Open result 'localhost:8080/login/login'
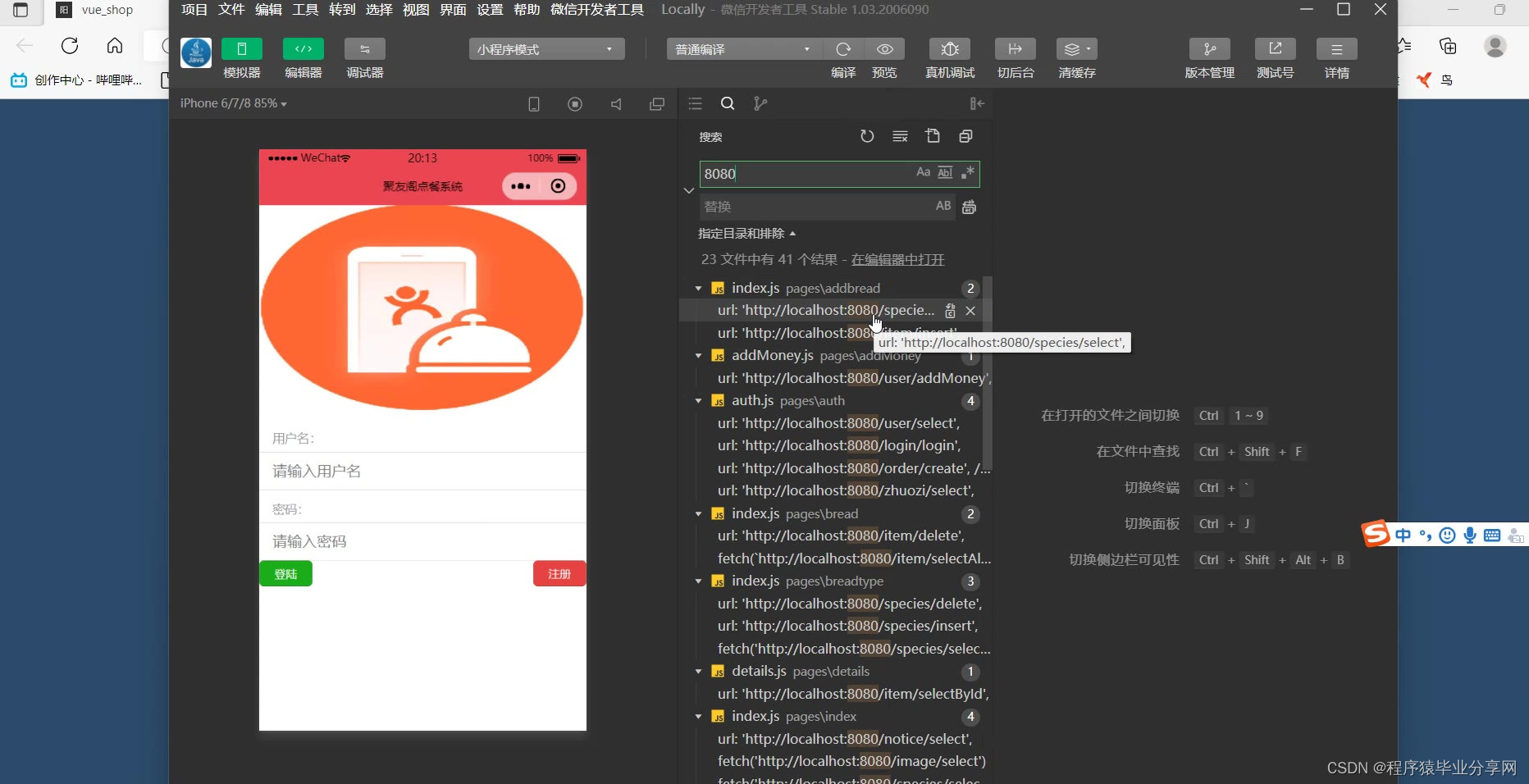The width and height of the screenshot is (1529, 784). coord(839,445)
